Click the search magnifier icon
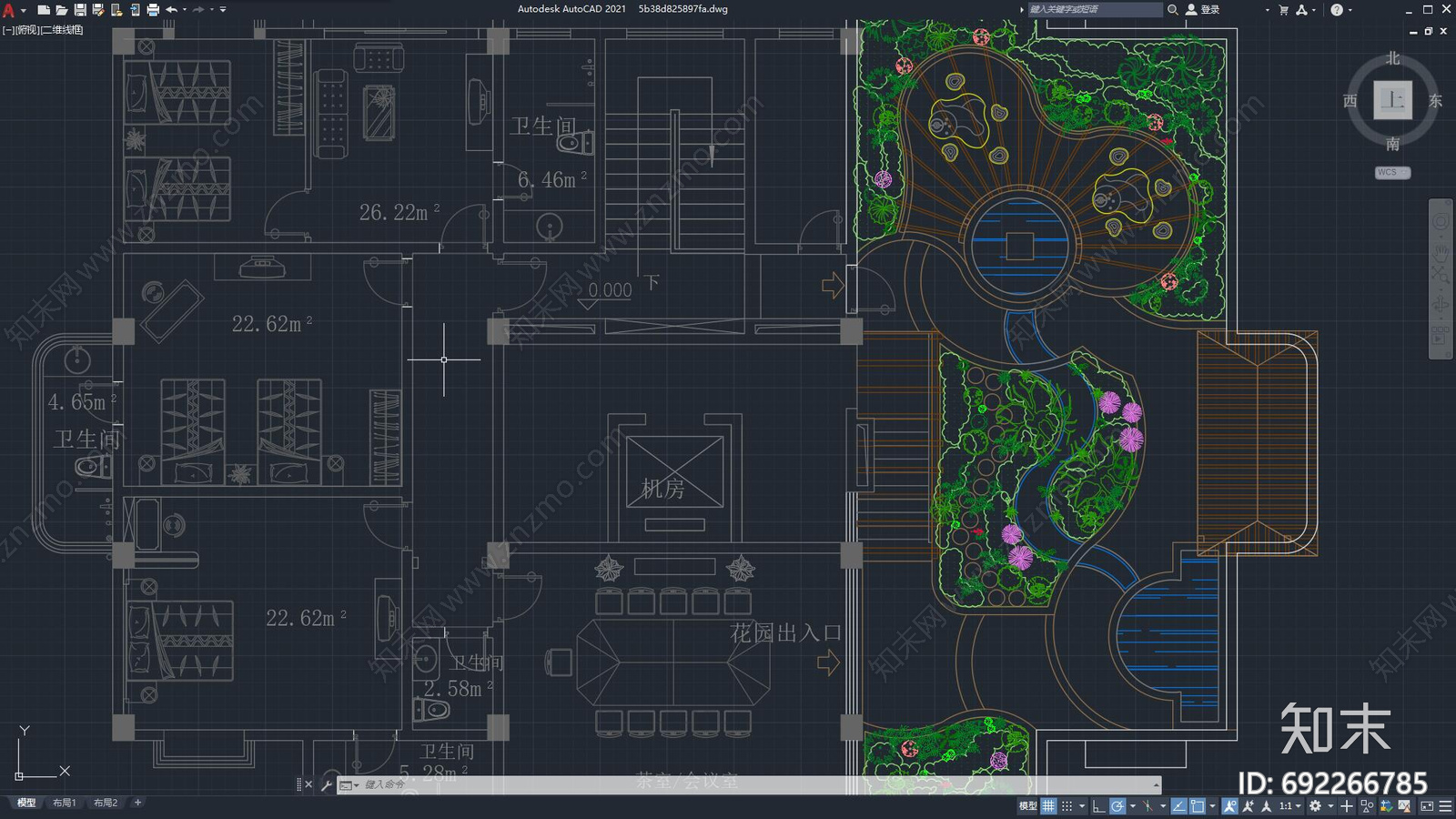The width and height of the screenshot is (1456, 819). point(1173,9)
